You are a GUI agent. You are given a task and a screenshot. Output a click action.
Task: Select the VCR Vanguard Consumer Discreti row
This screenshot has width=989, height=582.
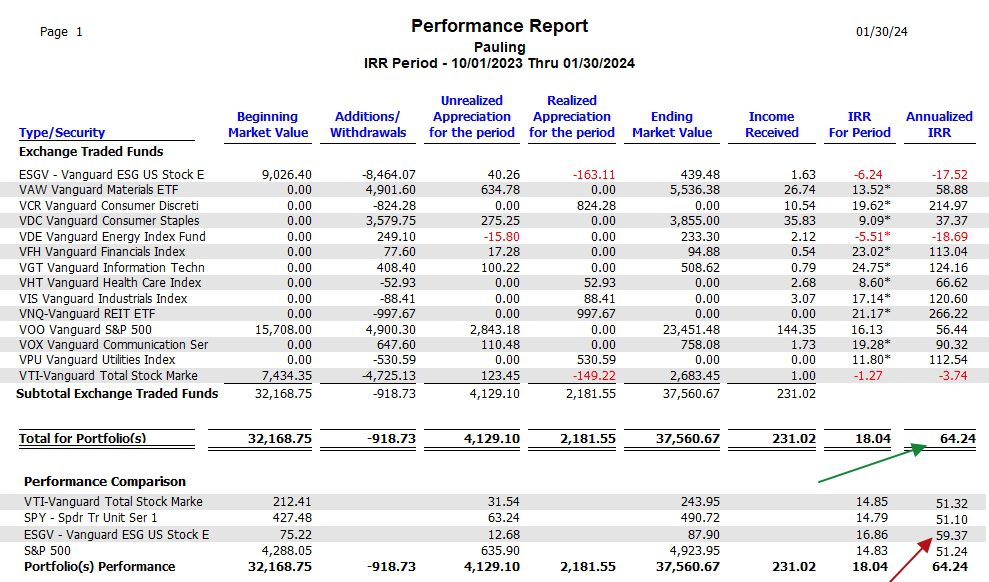pos(494,206)
